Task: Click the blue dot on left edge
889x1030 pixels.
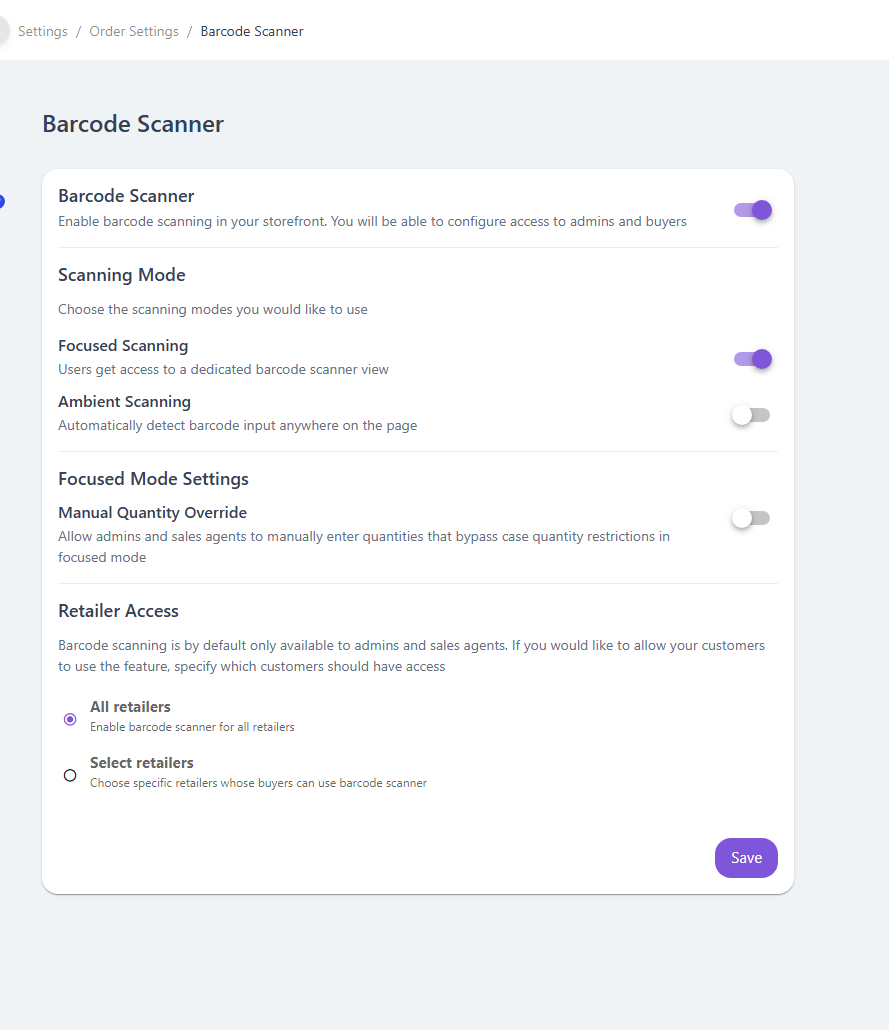Action: tap(2, 202)
